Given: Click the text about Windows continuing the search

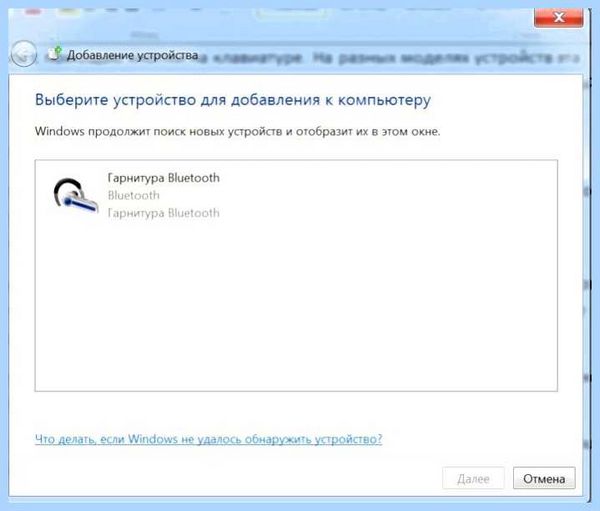Looking at the screenshot, I should [237, 132].
